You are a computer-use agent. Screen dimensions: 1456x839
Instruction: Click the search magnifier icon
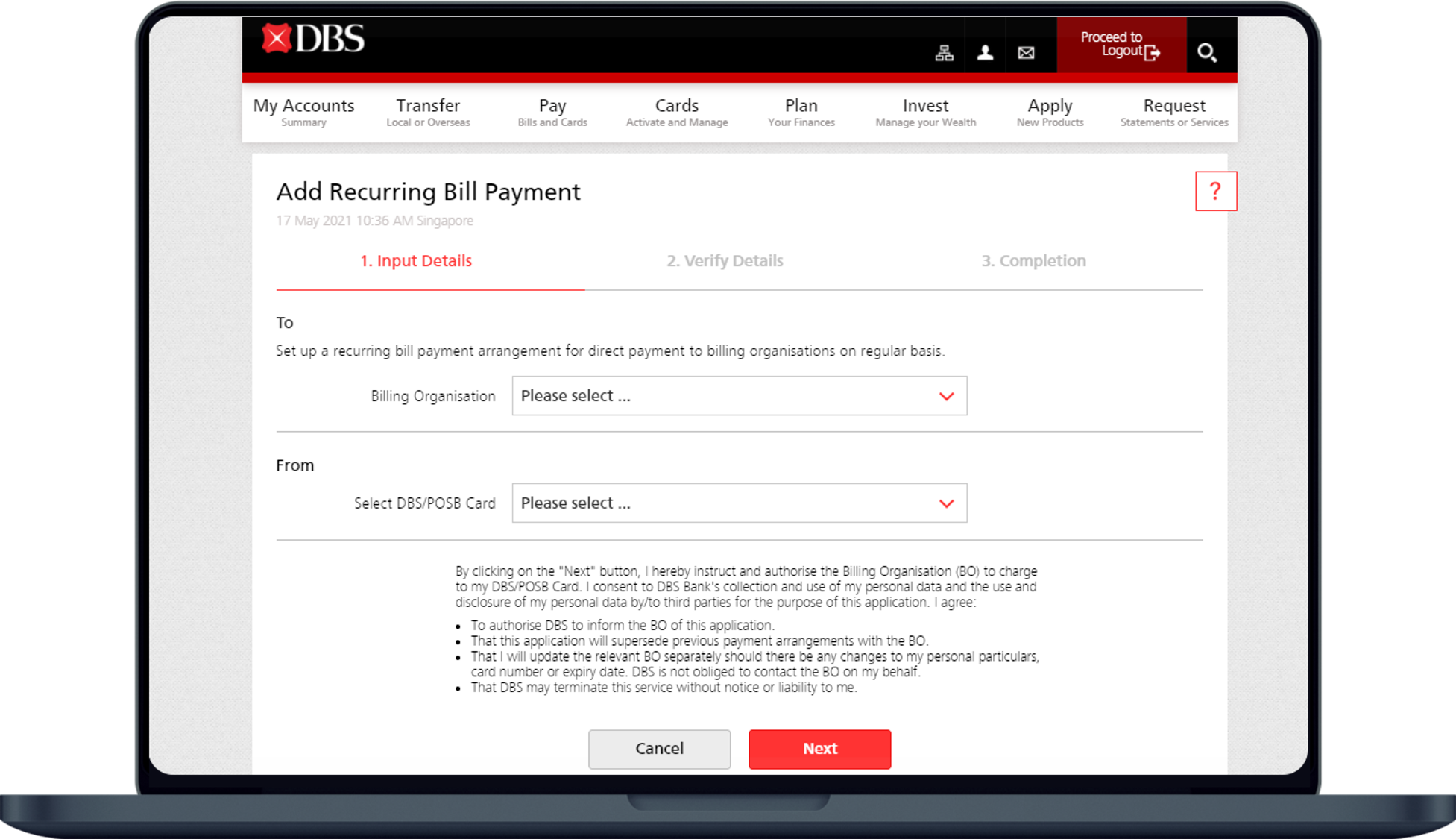[1206, 53]
